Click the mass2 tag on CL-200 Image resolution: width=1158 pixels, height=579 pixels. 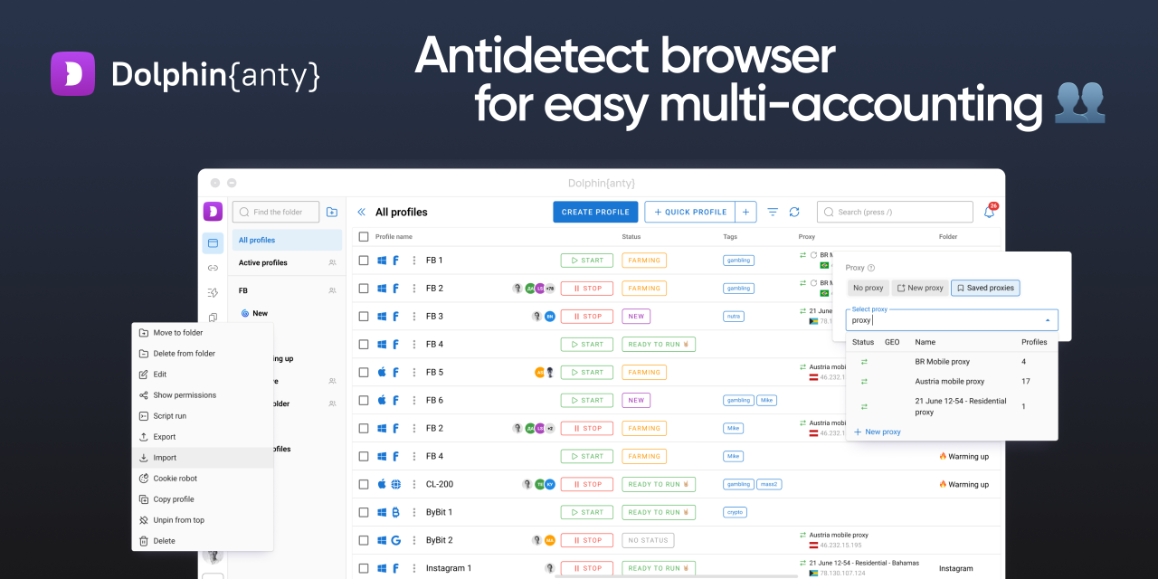coord(770,484)
